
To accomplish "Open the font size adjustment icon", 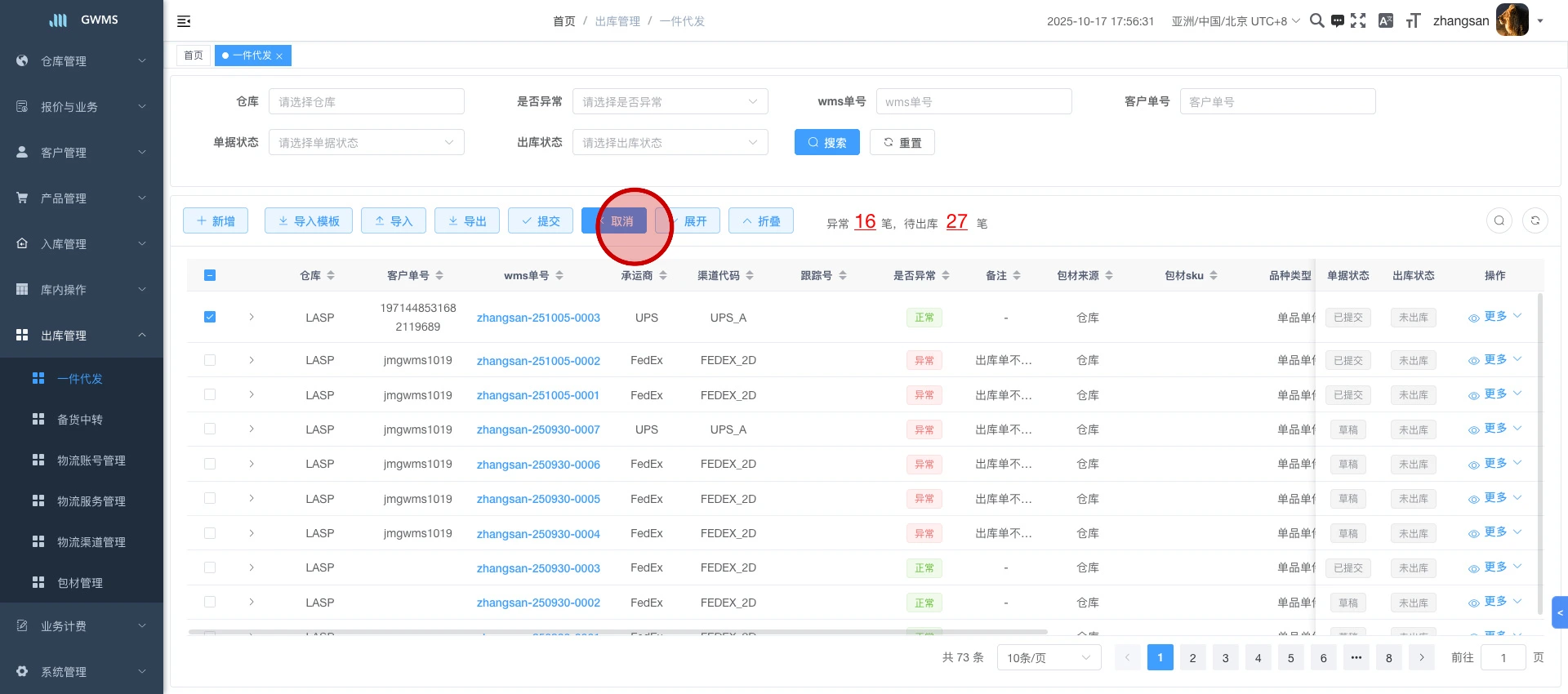I will pyautogui.click(x=1413, y=20).
